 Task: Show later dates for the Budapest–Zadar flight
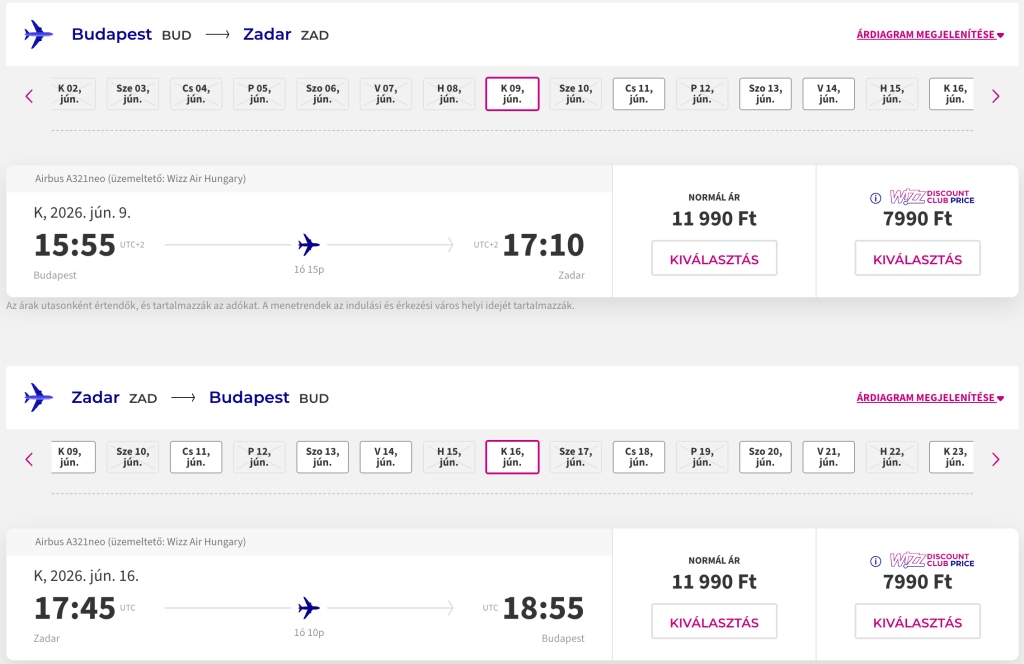(995, 96)
